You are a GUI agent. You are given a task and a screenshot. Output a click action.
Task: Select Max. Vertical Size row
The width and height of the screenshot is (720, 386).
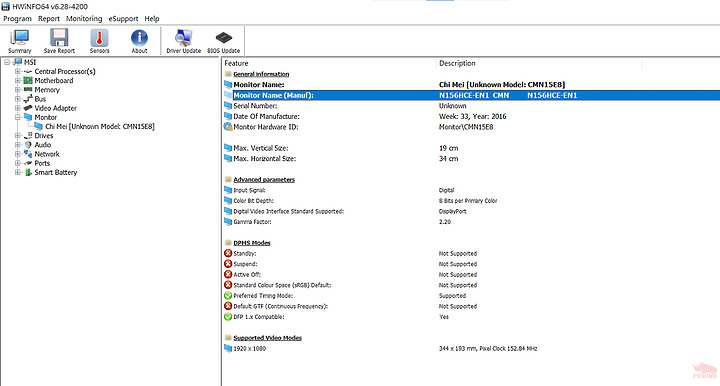point(471,148)
